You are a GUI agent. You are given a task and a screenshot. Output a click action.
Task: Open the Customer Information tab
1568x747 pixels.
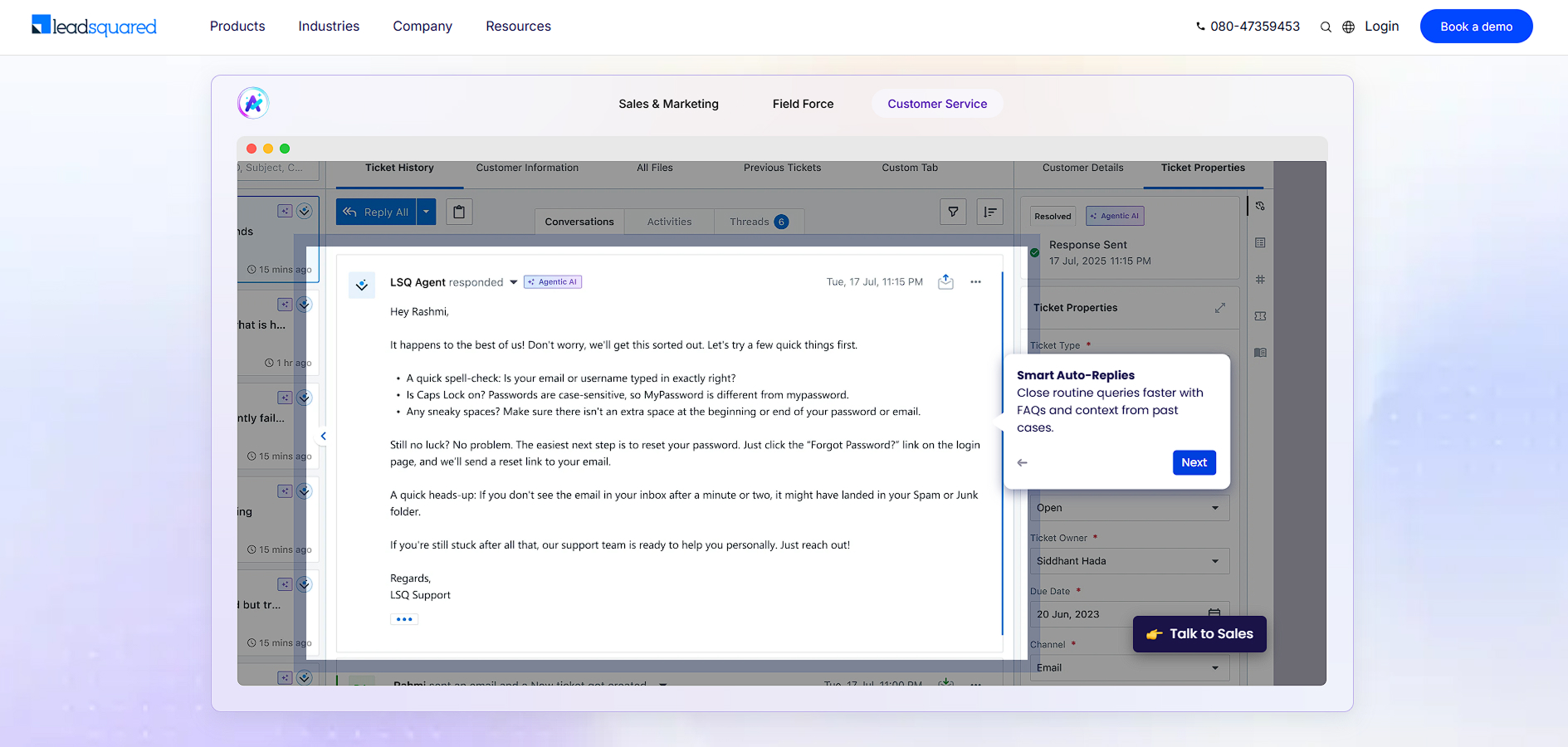[527, 168]
